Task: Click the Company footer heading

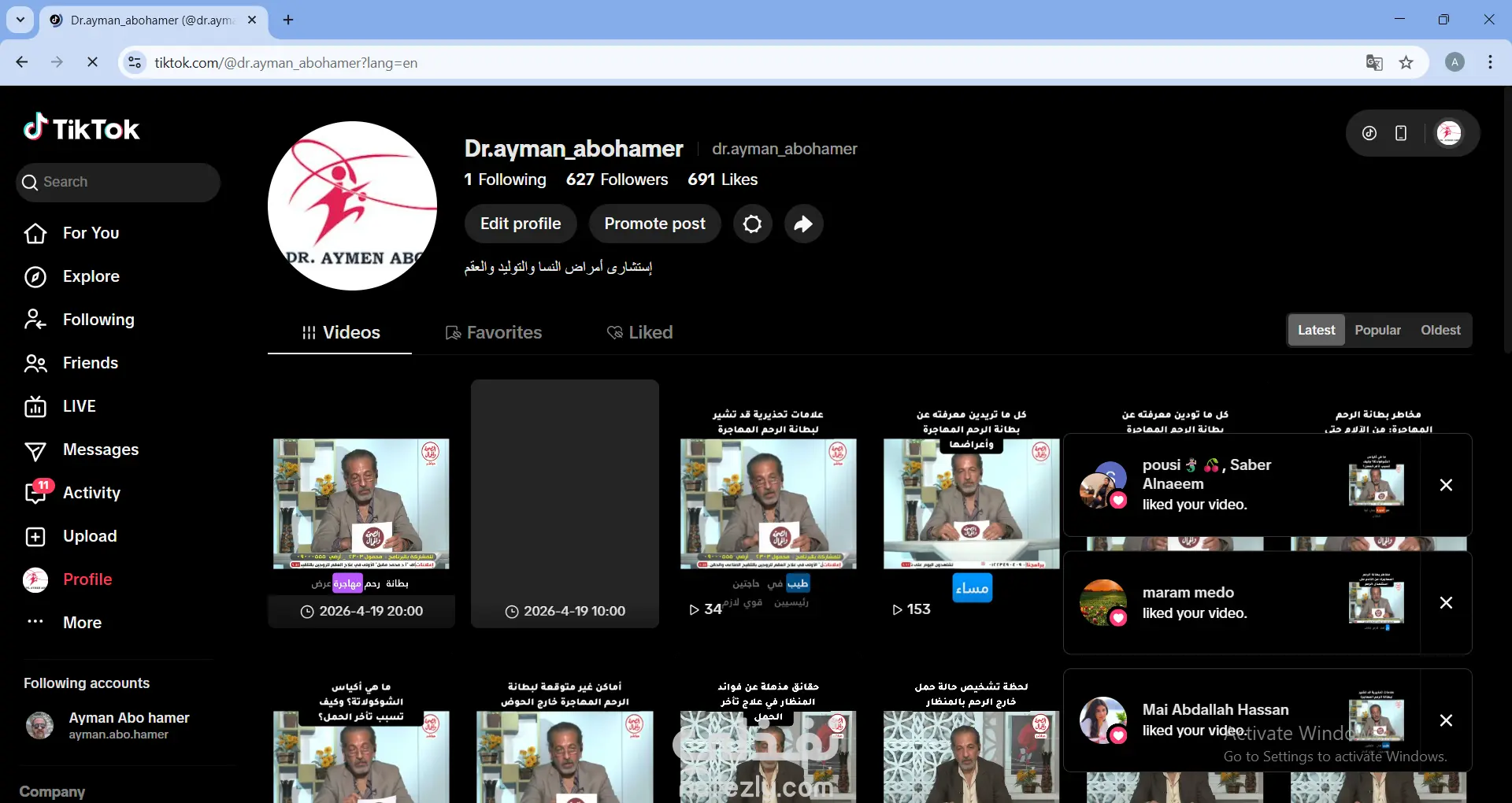Action: pos(52,791)
